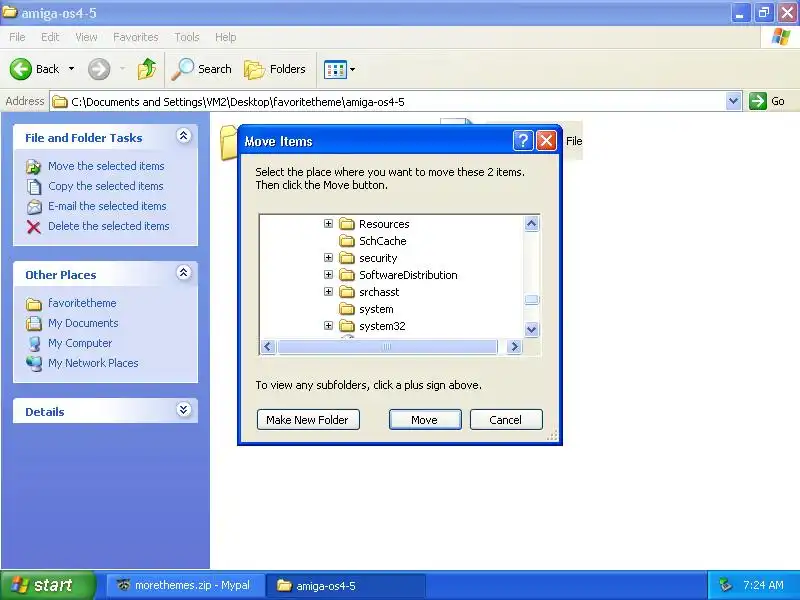Click the Up folder icon in toolbar

[147, 69]
